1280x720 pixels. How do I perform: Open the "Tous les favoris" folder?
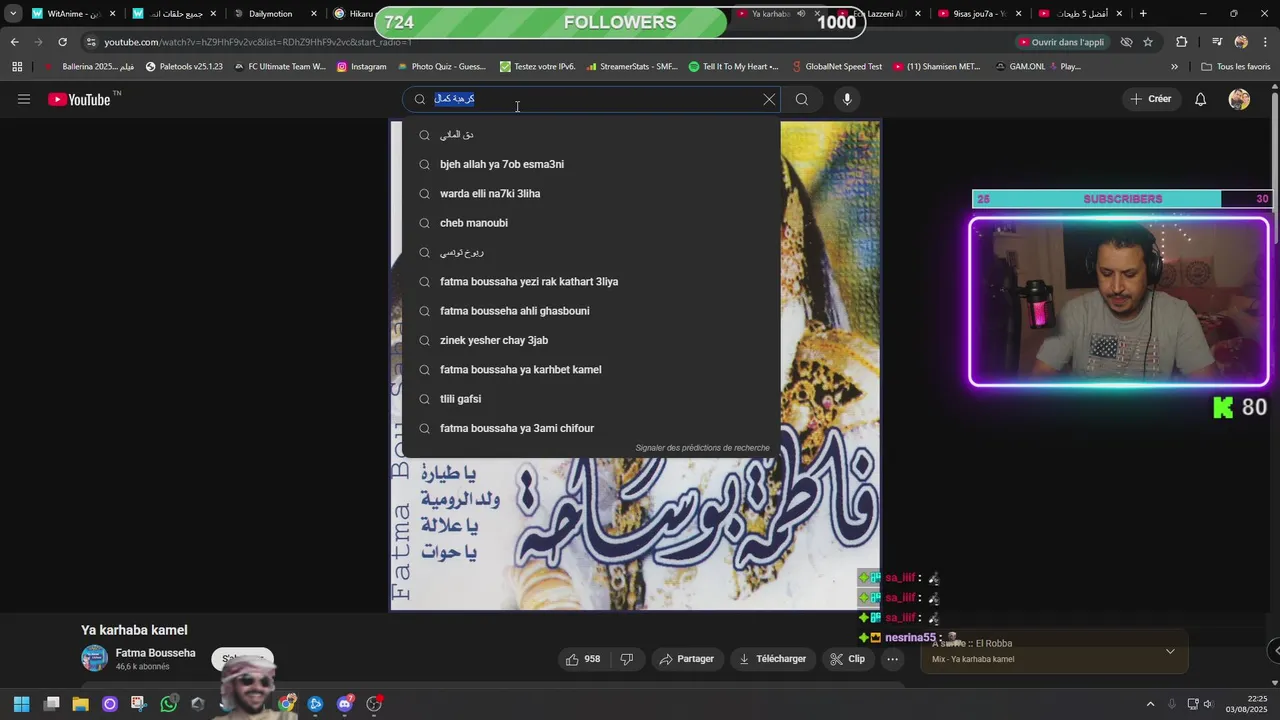pos(1236,67)
